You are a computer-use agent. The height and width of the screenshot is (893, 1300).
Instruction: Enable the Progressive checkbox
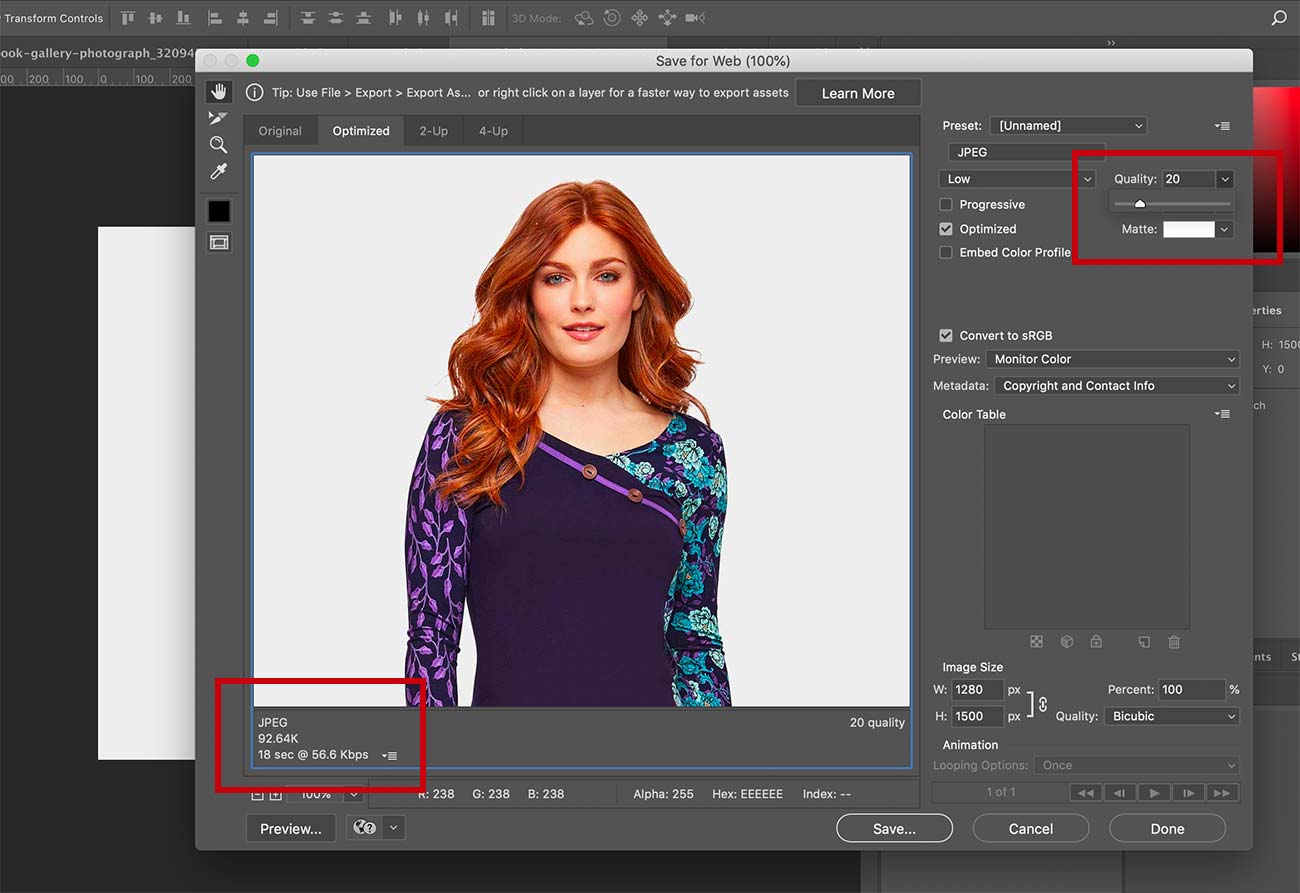(x=946, y=204)
